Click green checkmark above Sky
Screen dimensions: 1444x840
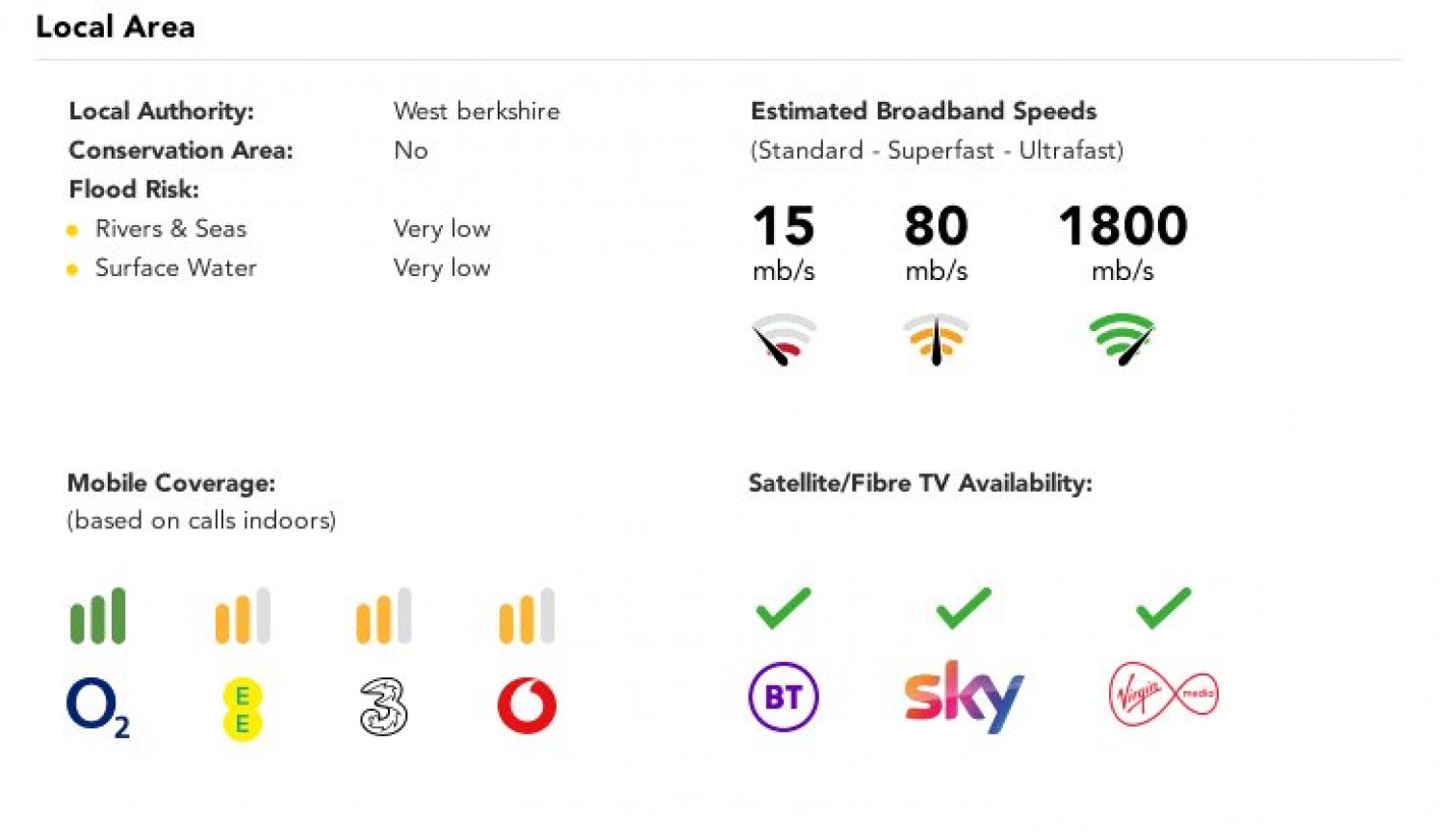[x=963, y=608]
